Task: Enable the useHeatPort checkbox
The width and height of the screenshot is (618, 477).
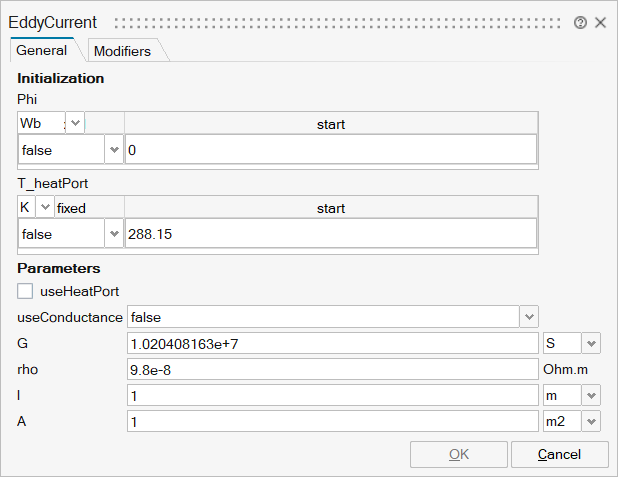Action: click(x=26, y=291)
